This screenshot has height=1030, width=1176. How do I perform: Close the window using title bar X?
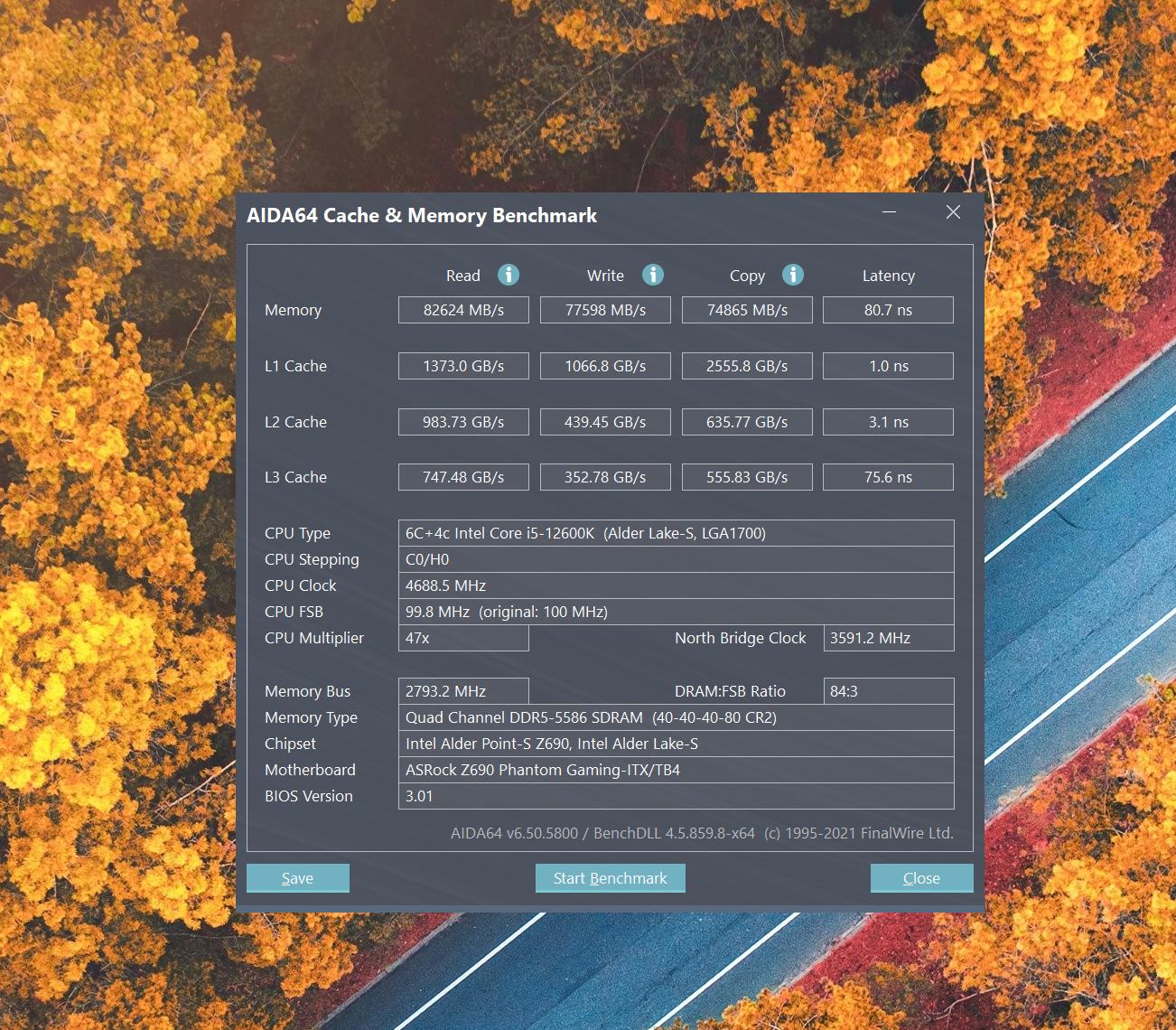coord(953,212)
